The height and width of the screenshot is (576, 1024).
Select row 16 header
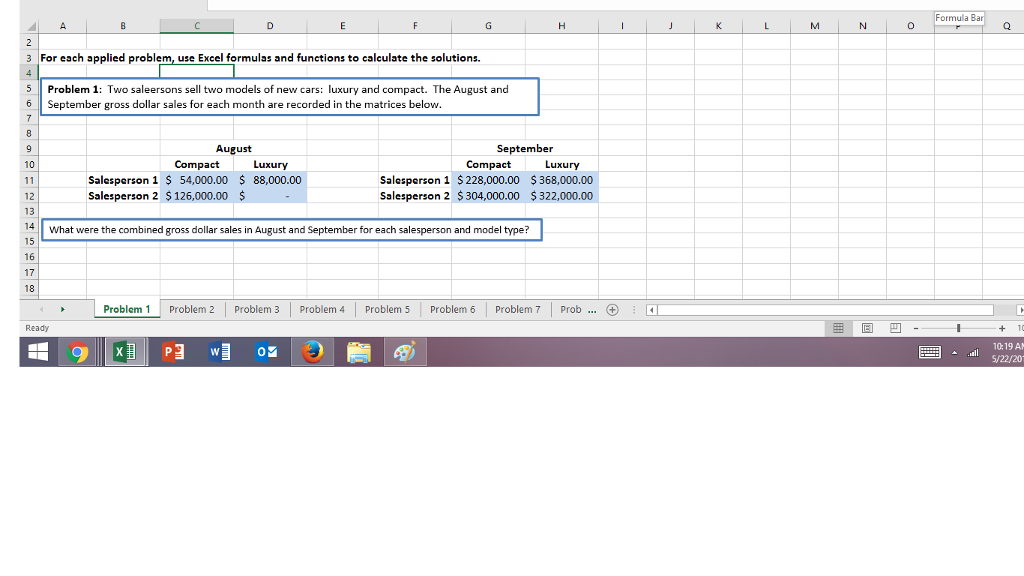coord(29,257)
